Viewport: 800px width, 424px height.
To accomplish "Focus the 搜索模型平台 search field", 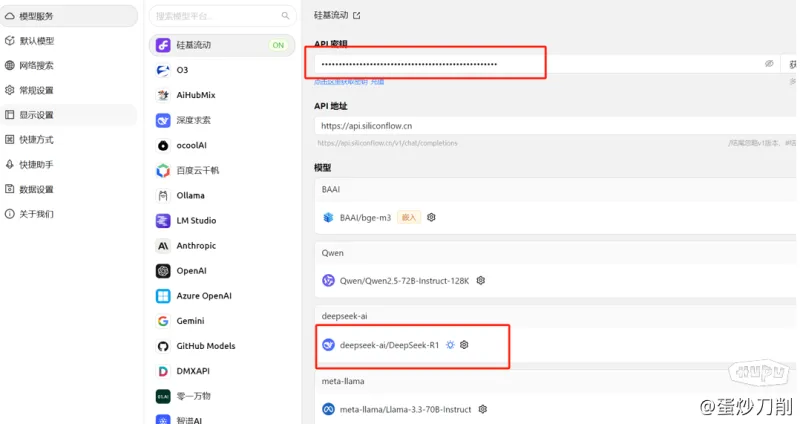I will (x=222, y=16).
